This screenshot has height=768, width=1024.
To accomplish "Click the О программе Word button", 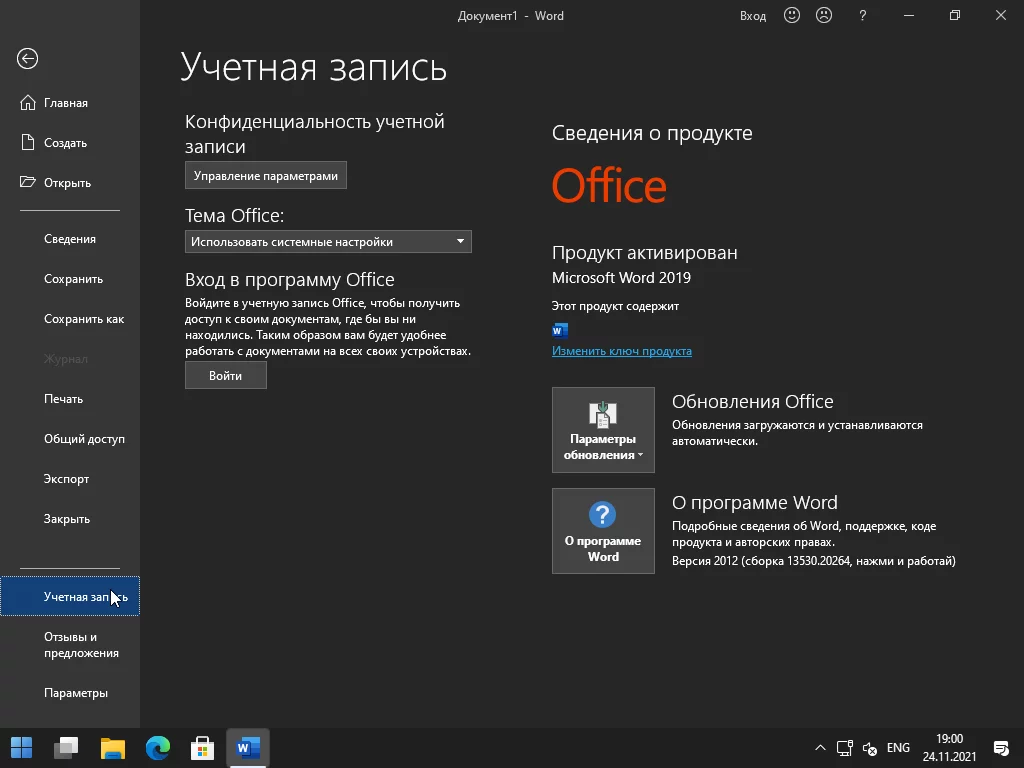I will [x=603, y=531].
